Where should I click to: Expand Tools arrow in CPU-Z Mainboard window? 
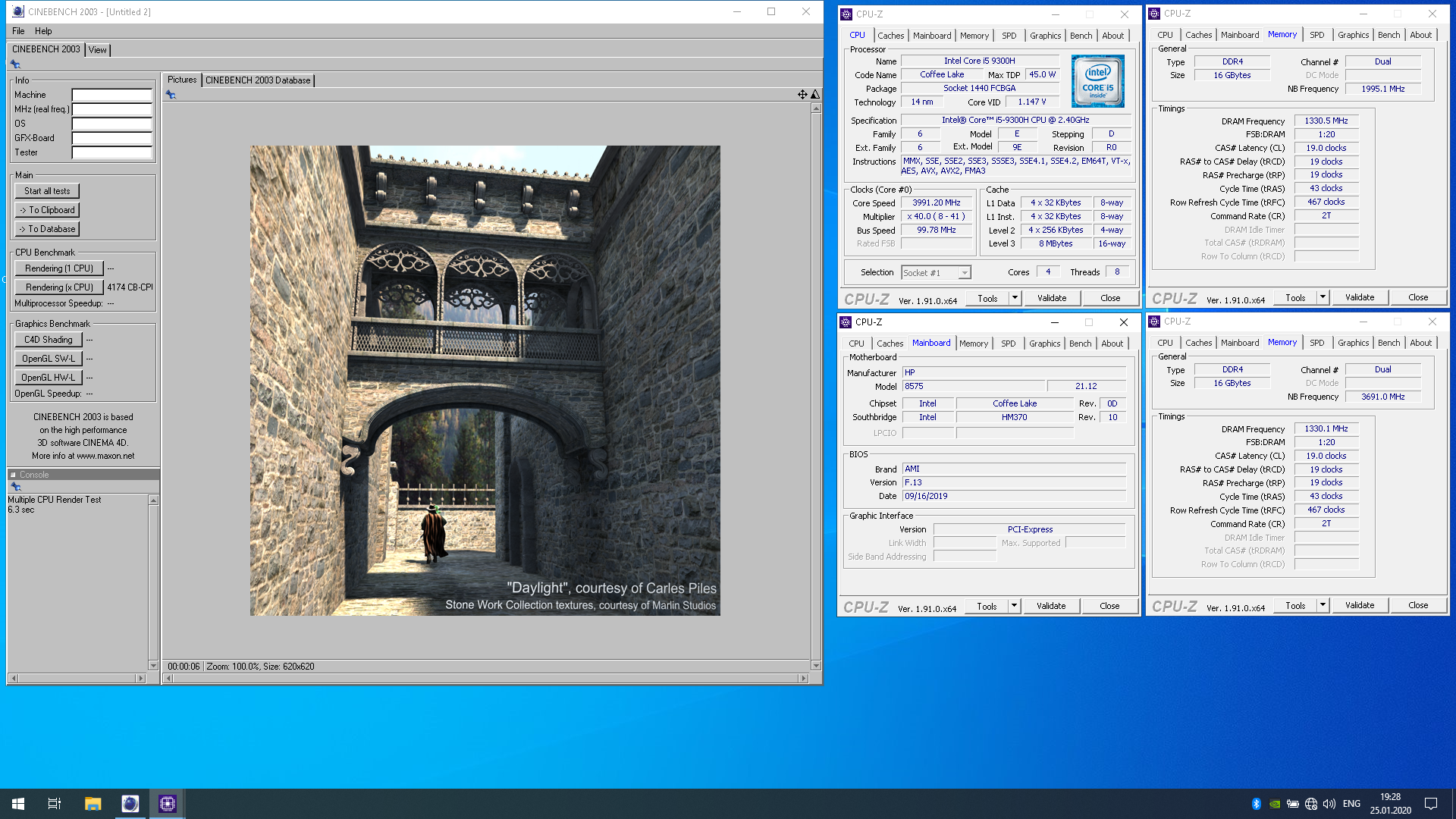tap(1014, 606)
